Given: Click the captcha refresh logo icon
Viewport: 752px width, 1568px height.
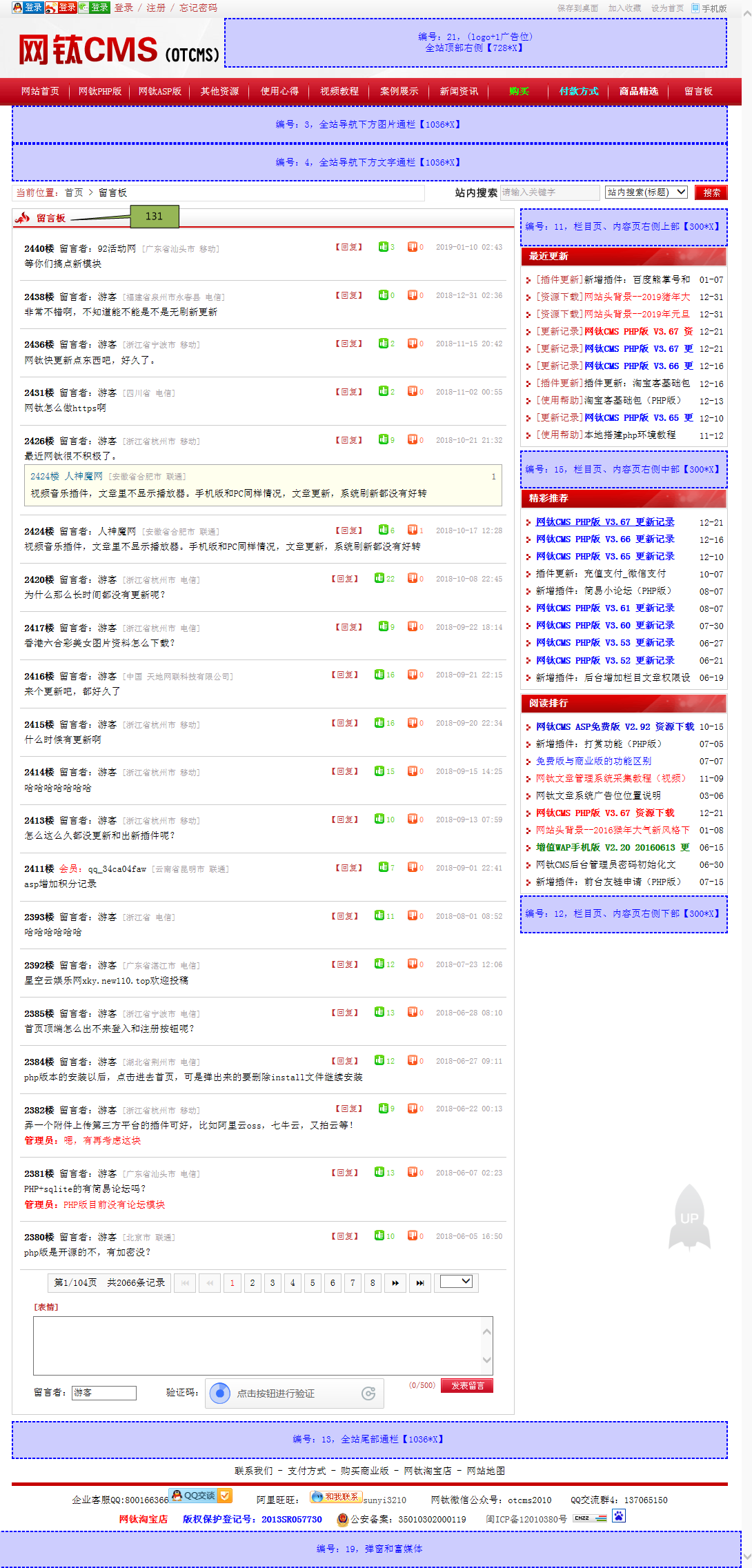Looking at the screenshot, I should (368, 1393).
